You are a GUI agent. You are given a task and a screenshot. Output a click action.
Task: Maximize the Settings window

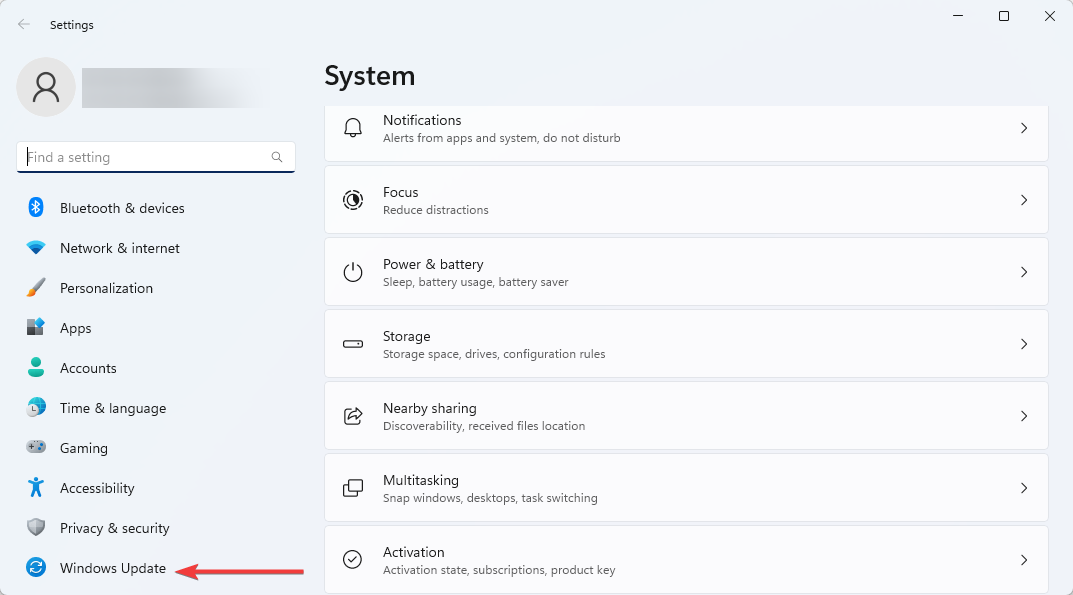tap(1004, 16)
